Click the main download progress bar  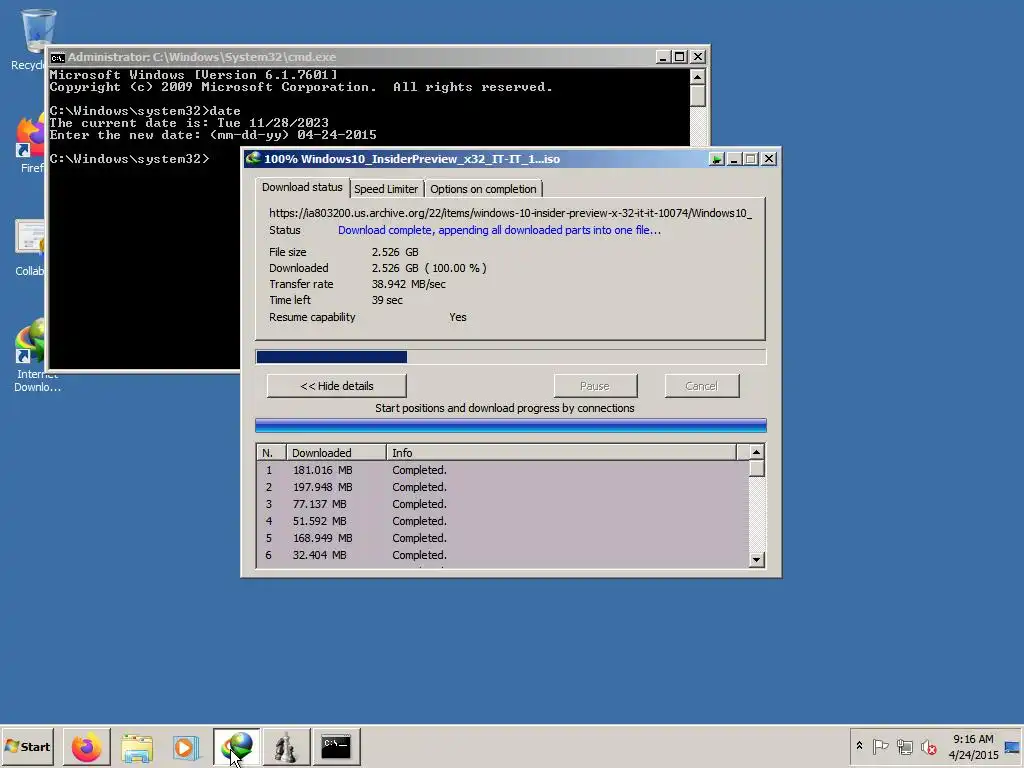point(511,357)
